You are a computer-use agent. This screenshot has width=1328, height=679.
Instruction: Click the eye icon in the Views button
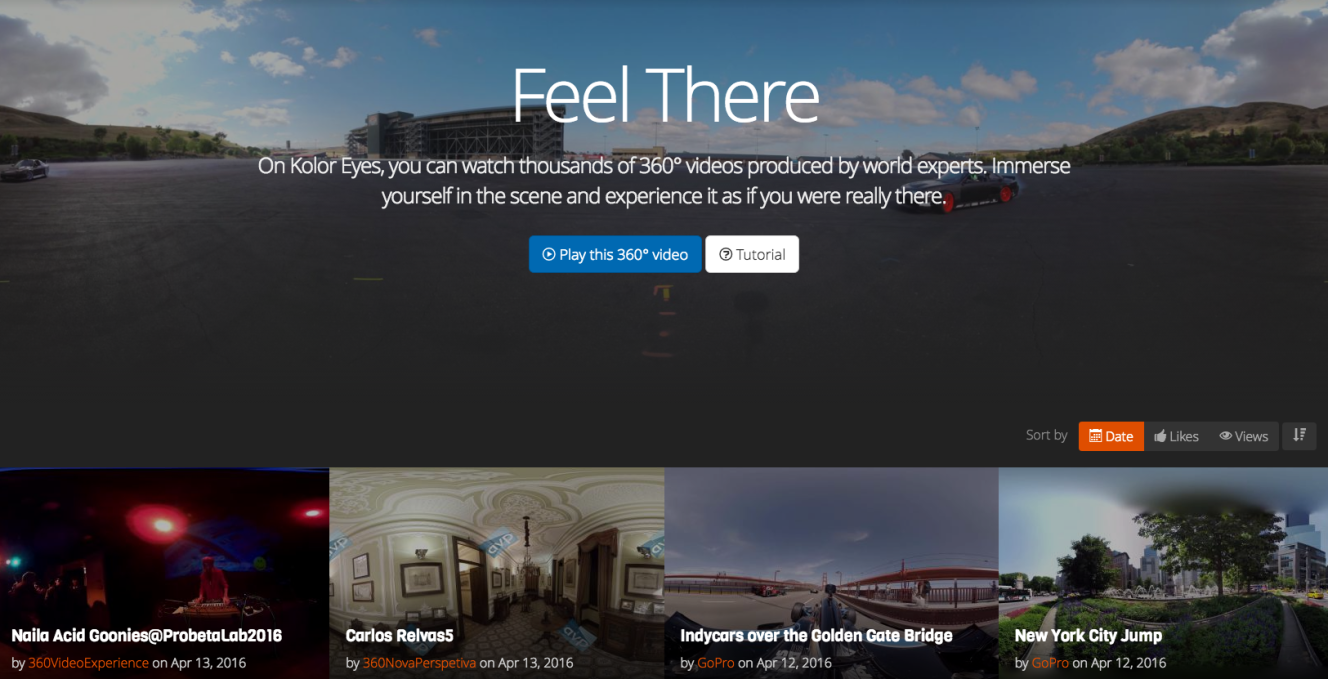point(1225,436)
